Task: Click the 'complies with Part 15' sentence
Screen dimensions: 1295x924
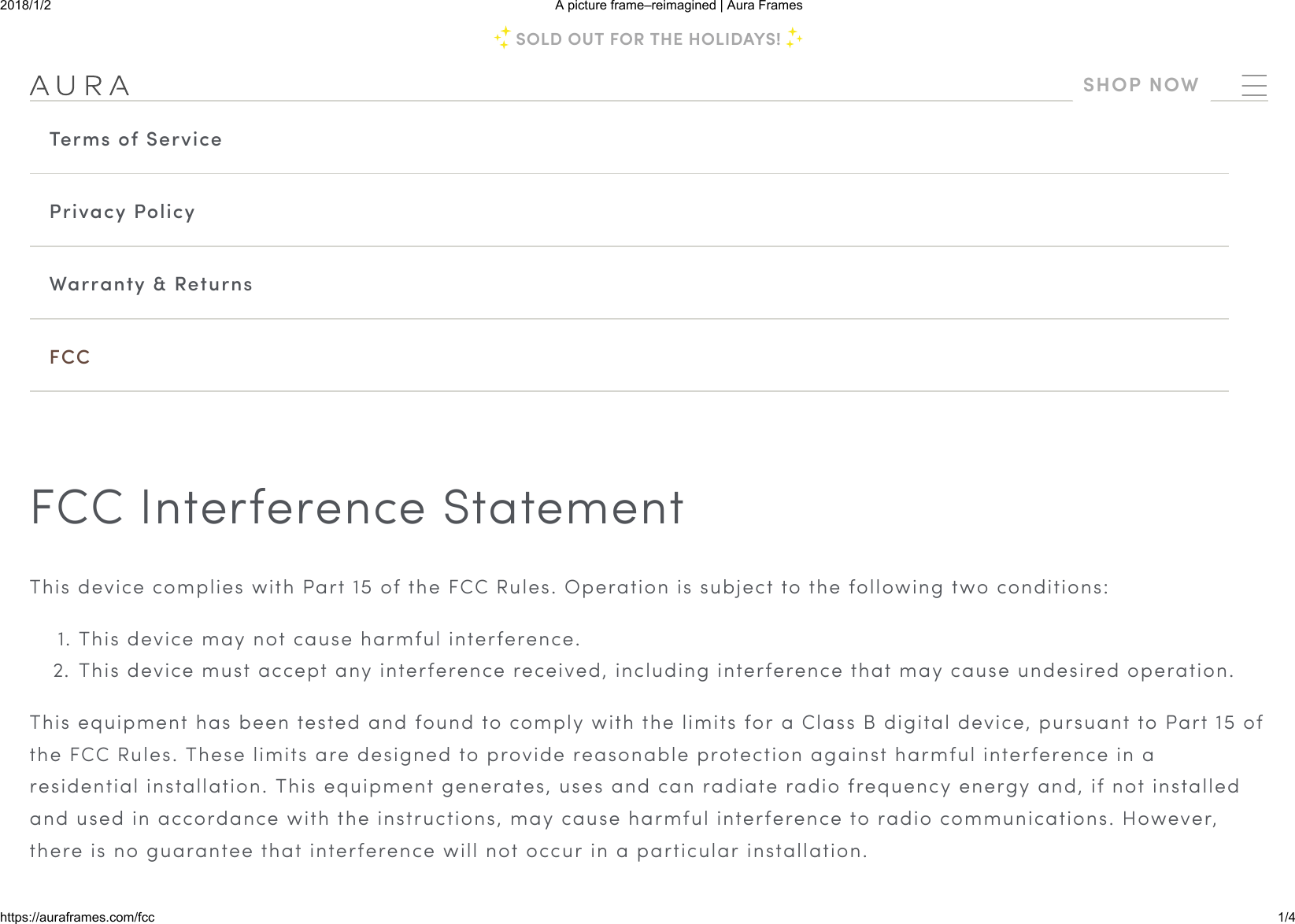Action: [x=293, y=587]
